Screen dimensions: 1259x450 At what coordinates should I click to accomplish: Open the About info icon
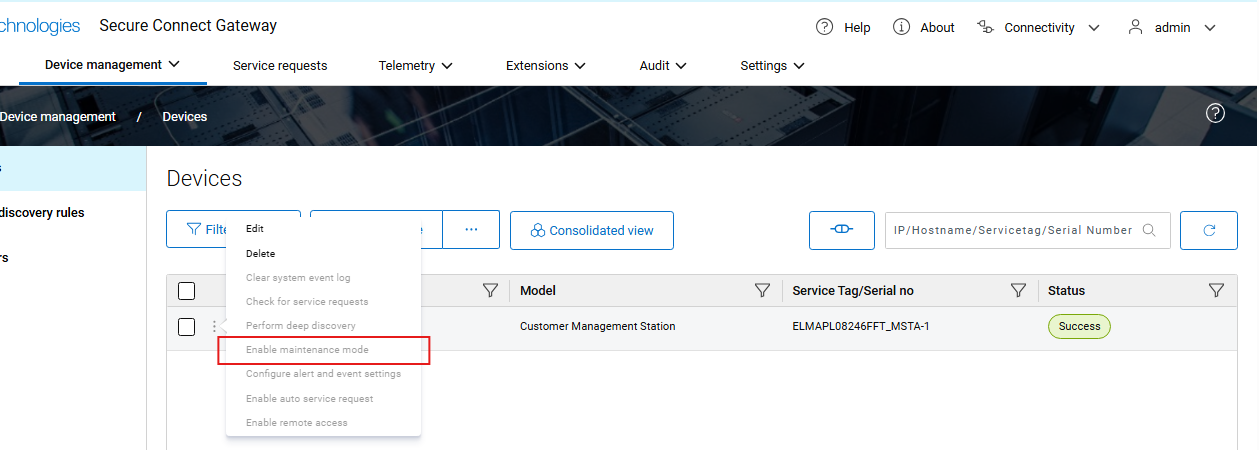[901, 27]
